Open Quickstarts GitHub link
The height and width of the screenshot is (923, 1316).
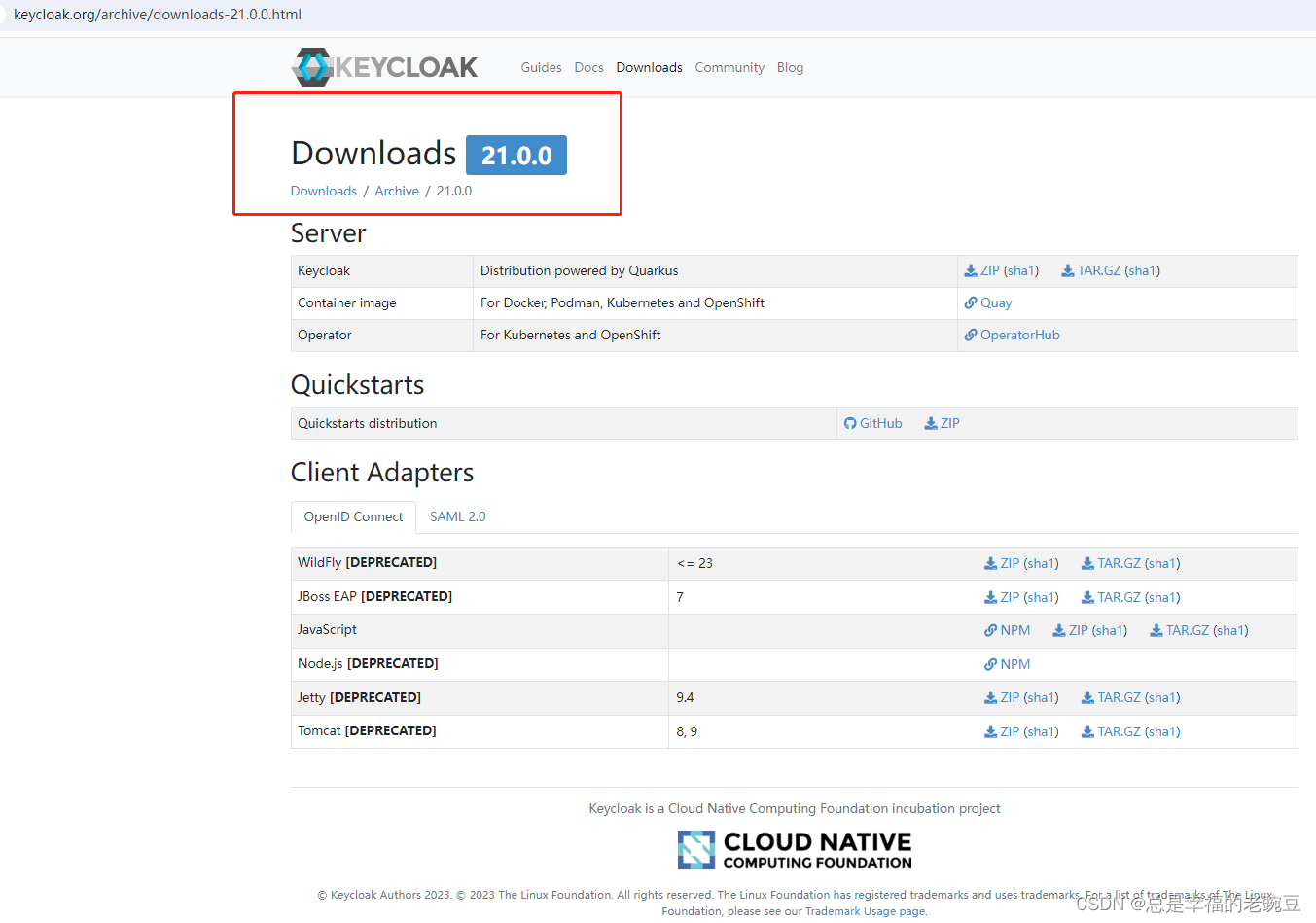coord(873,423)
